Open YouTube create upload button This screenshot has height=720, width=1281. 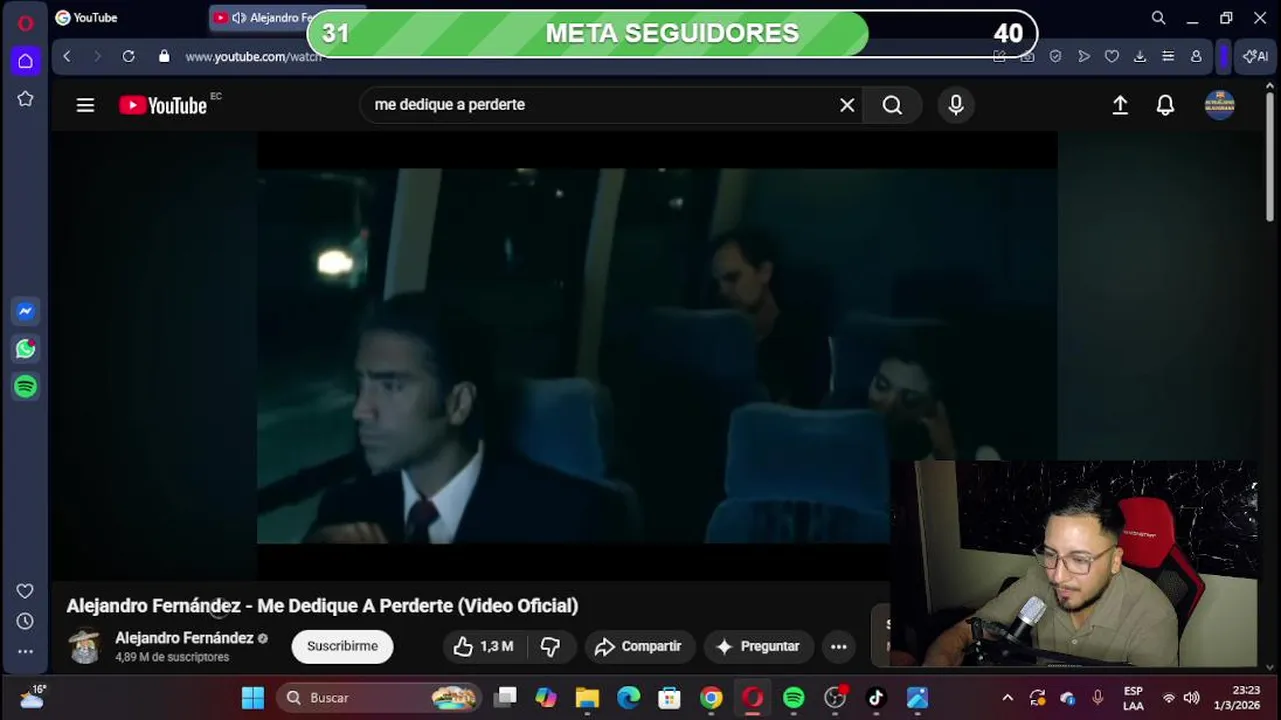click(x=1120, y=105)
